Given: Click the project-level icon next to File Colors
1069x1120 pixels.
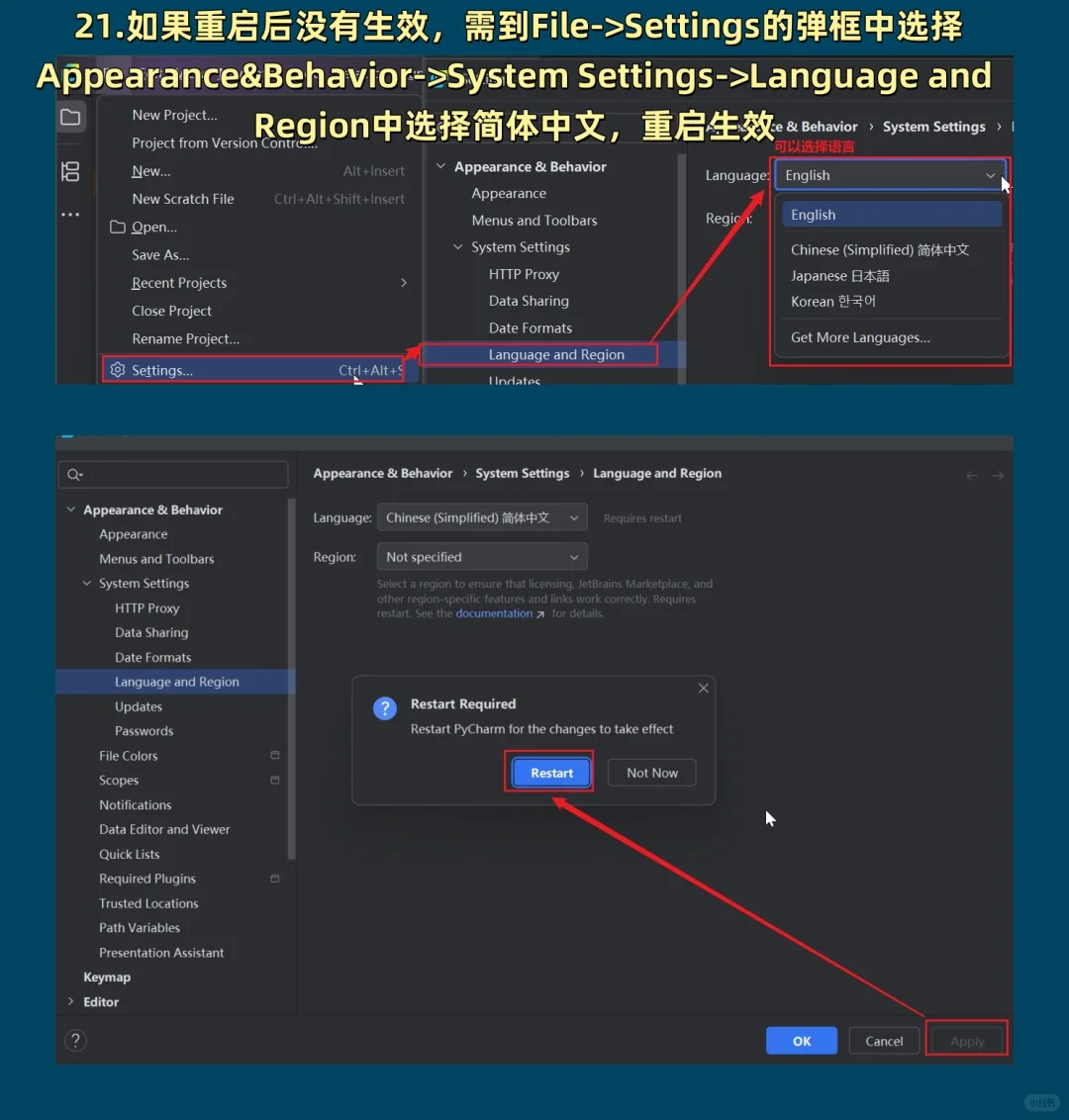Looking at the screenshot, I should [x=274, y=755].
